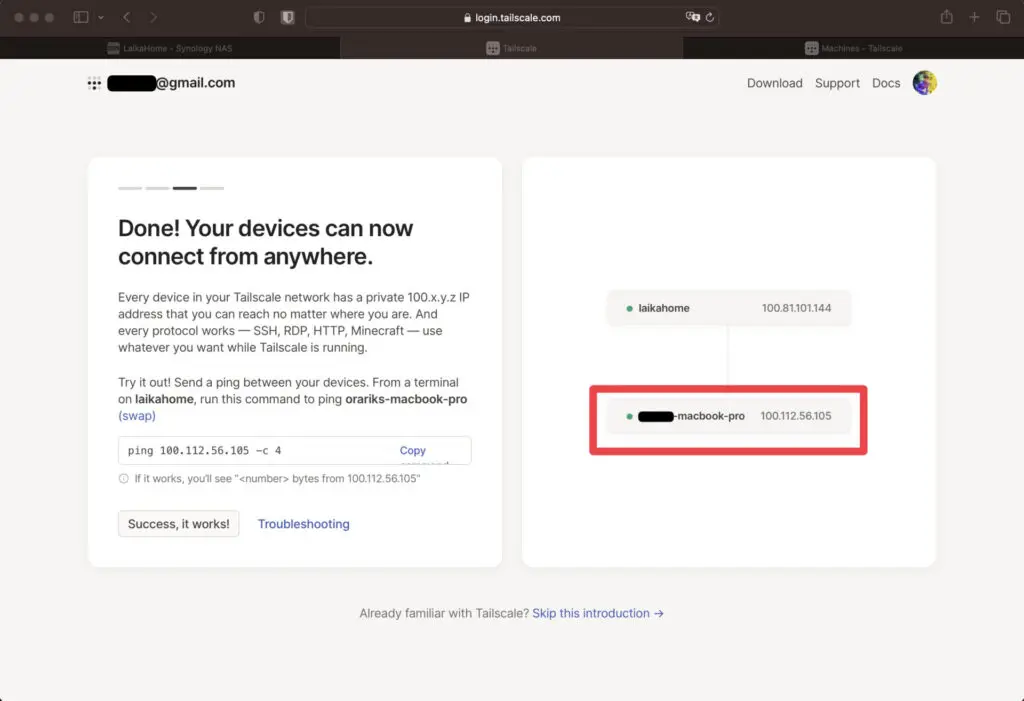Open the Docs link in the header
This screenshot has width=1024, height=701.
click(886, 83)
